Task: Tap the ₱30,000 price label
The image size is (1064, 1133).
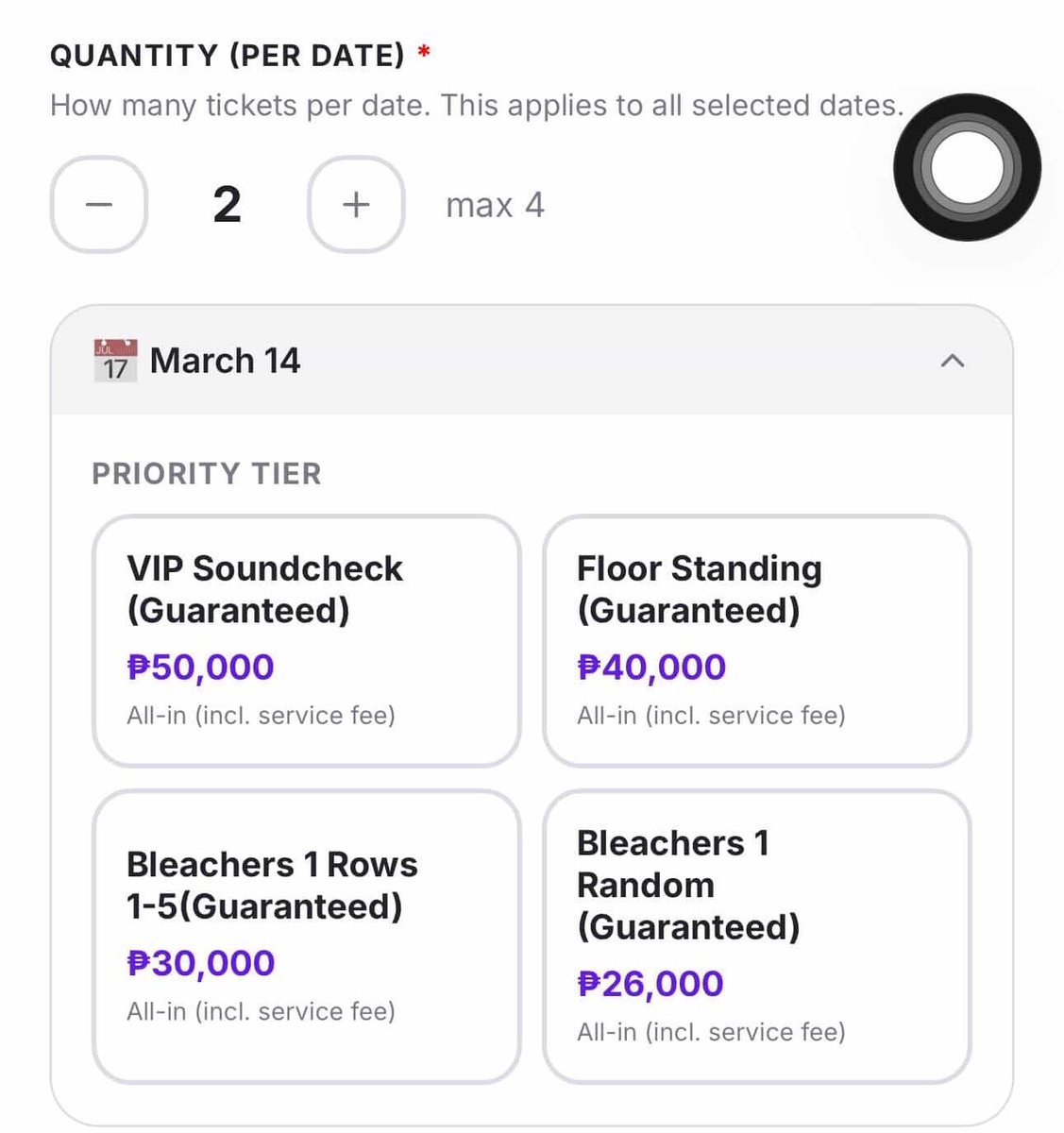Action: (201, 963)
